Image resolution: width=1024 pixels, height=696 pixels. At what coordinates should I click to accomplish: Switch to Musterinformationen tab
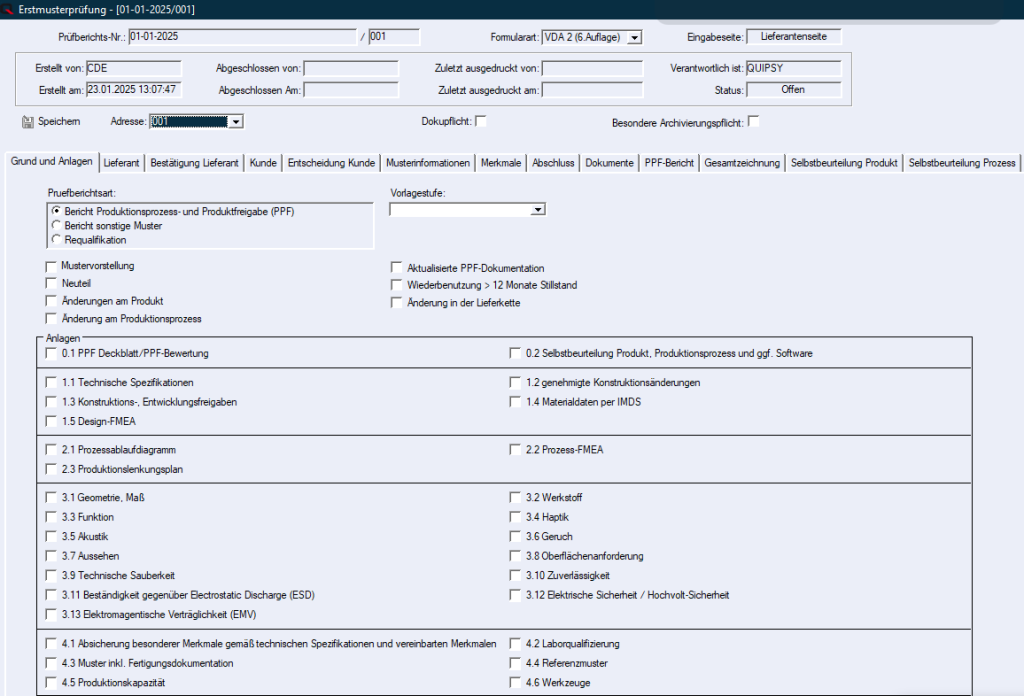pyautogui.click(x=428, y=163)
